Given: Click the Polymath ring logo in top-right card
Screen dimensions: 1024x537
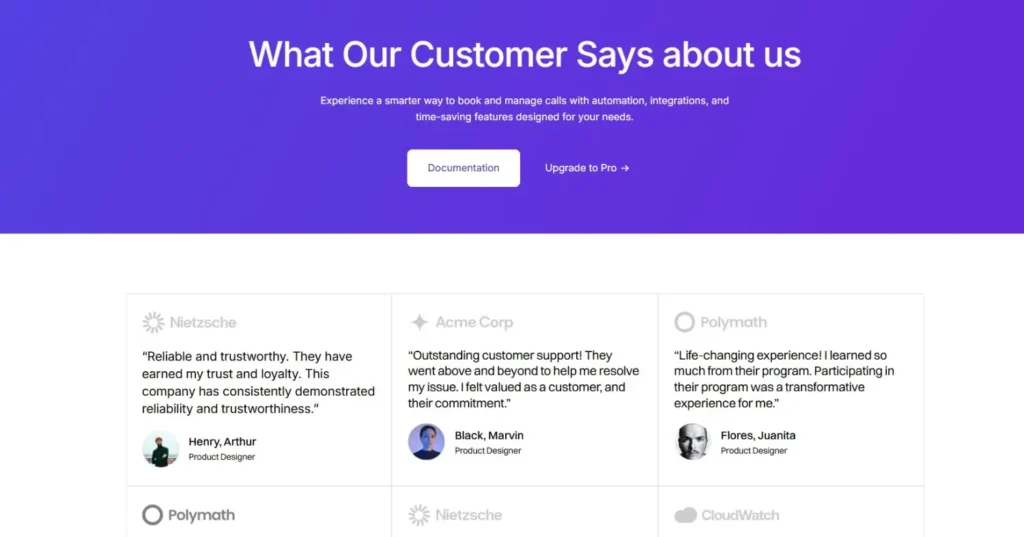Looking at the screenshot, I should 684,322.
